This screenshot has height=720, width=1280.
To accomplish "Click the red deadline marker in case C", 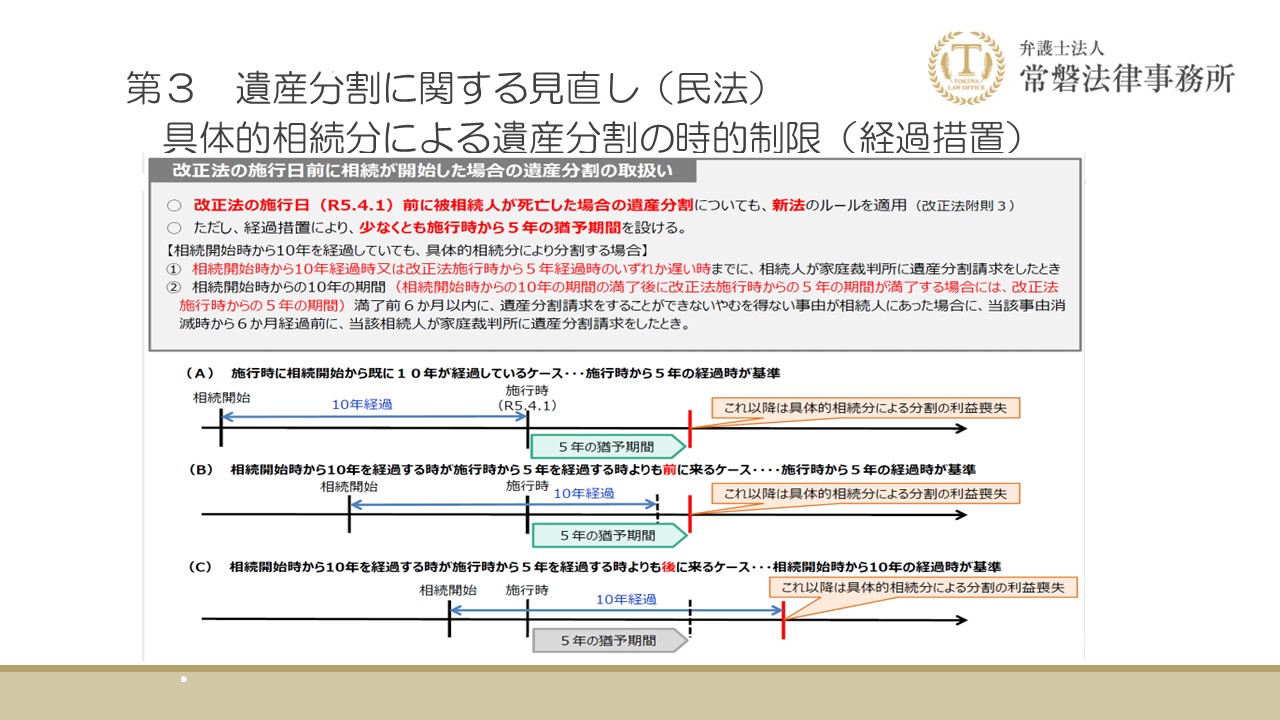I will 783,620.
